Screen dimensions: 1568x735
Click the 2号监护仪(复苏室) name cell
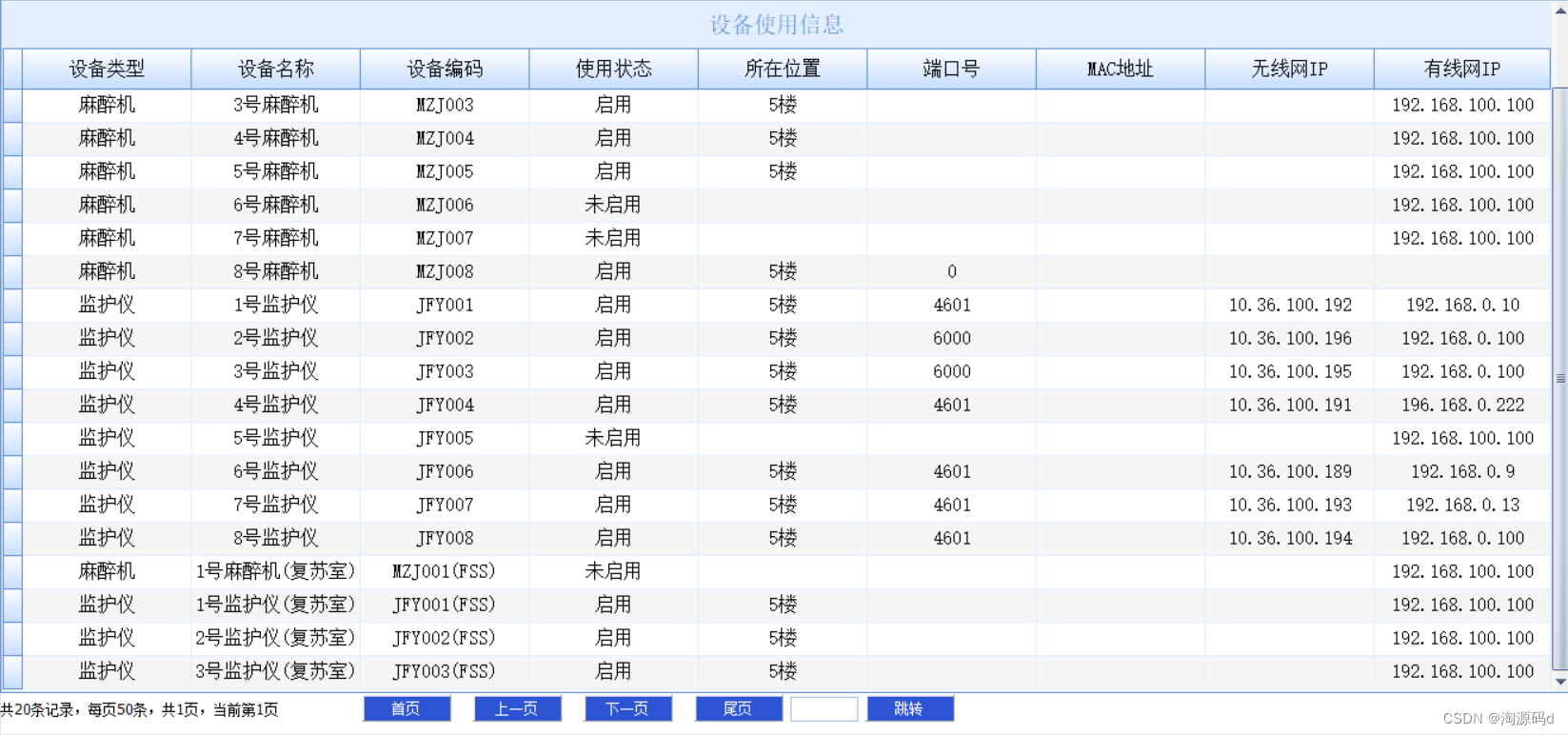pyautogui.click(x=276, y=638)
